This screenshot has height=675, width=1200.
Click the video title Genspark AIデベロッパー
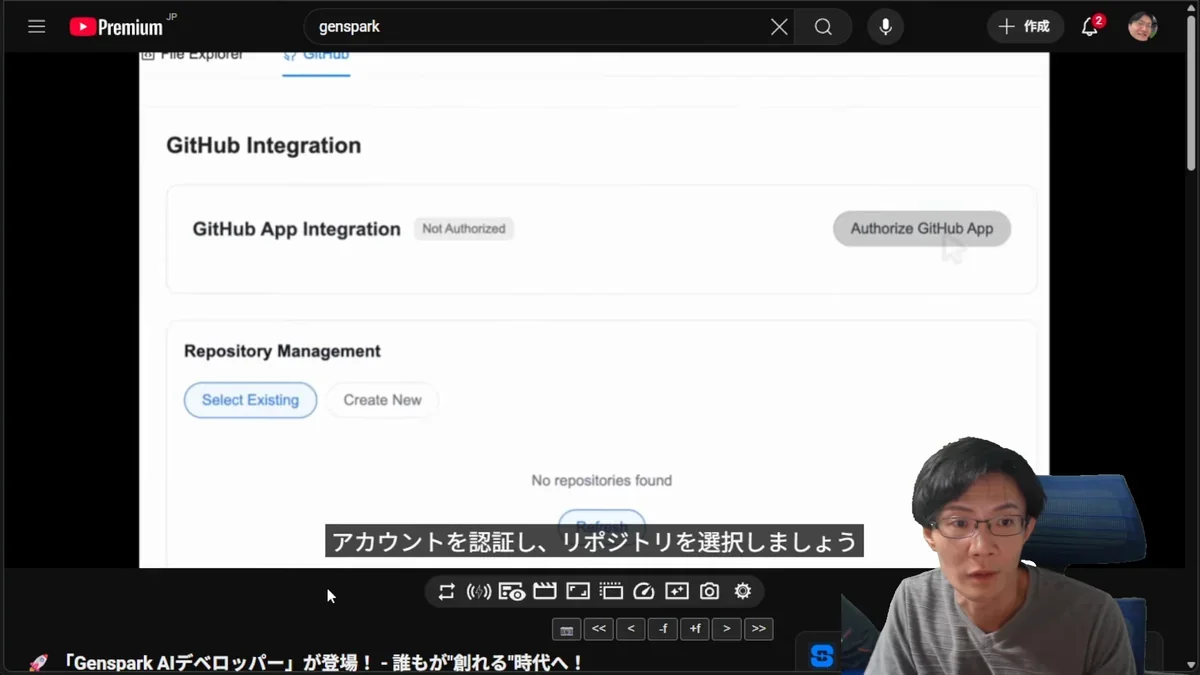(322, 663)
